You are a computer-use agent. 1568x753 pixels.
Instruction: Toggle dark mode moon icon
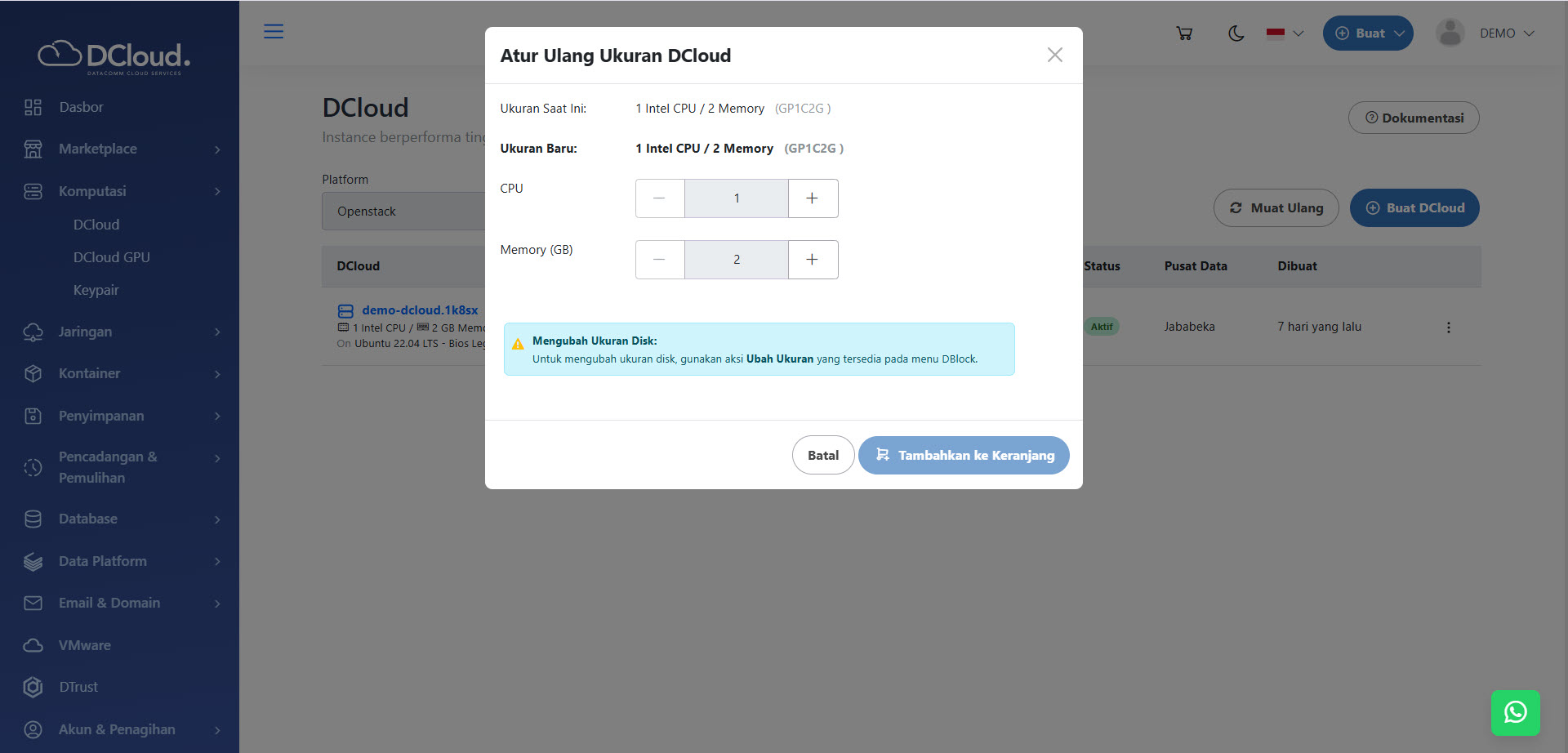pos(1236,33)
